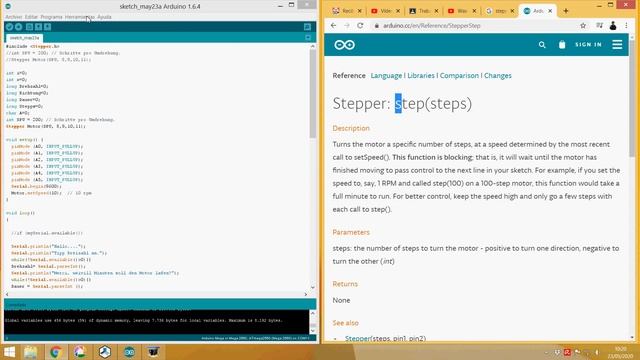Click the Arduino icon in the taskbar
640x360 pixels.
(x=129, y=352)
